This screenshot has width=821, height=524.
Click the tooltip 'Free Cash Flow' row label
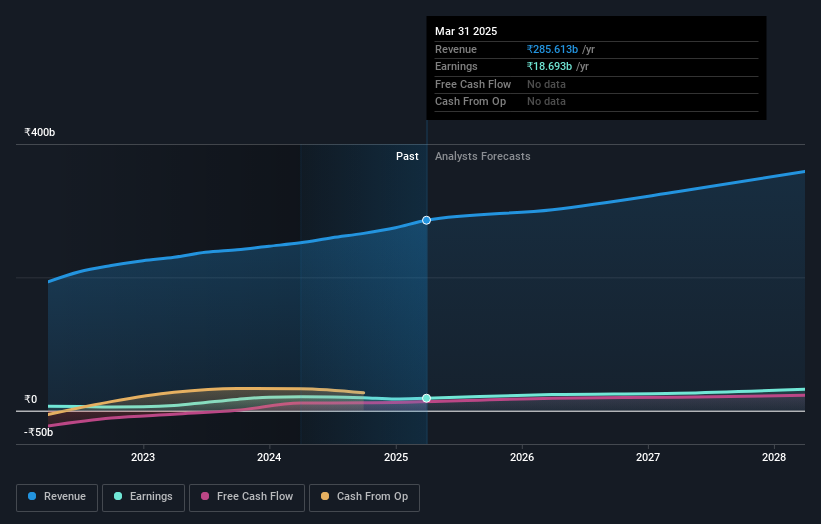click(x=473, y=84)
